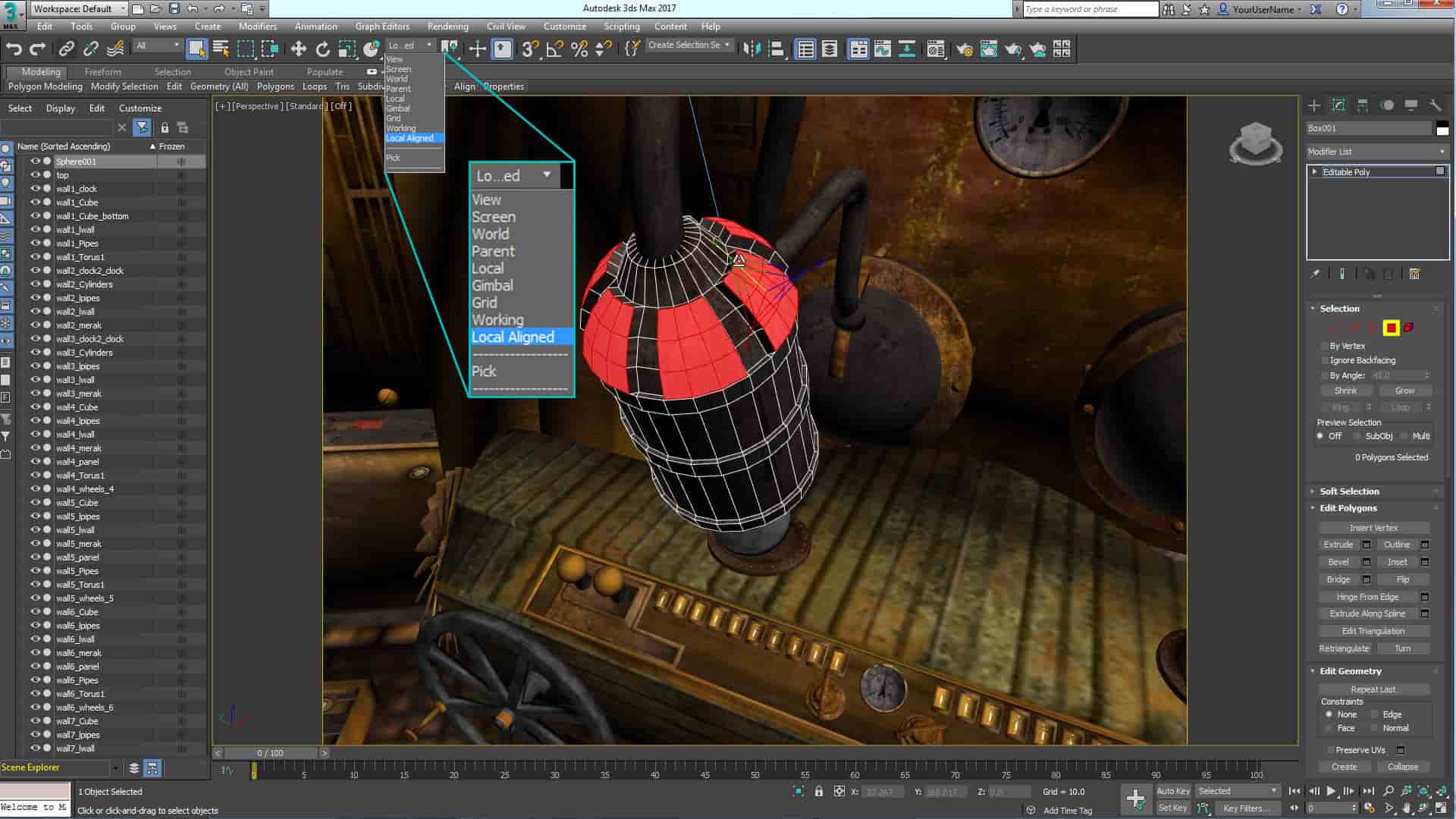Viewport: 1456px width, 819px height.
Task: Enable the Ignore Backfacing checkbox
Action: point(1325,360)
